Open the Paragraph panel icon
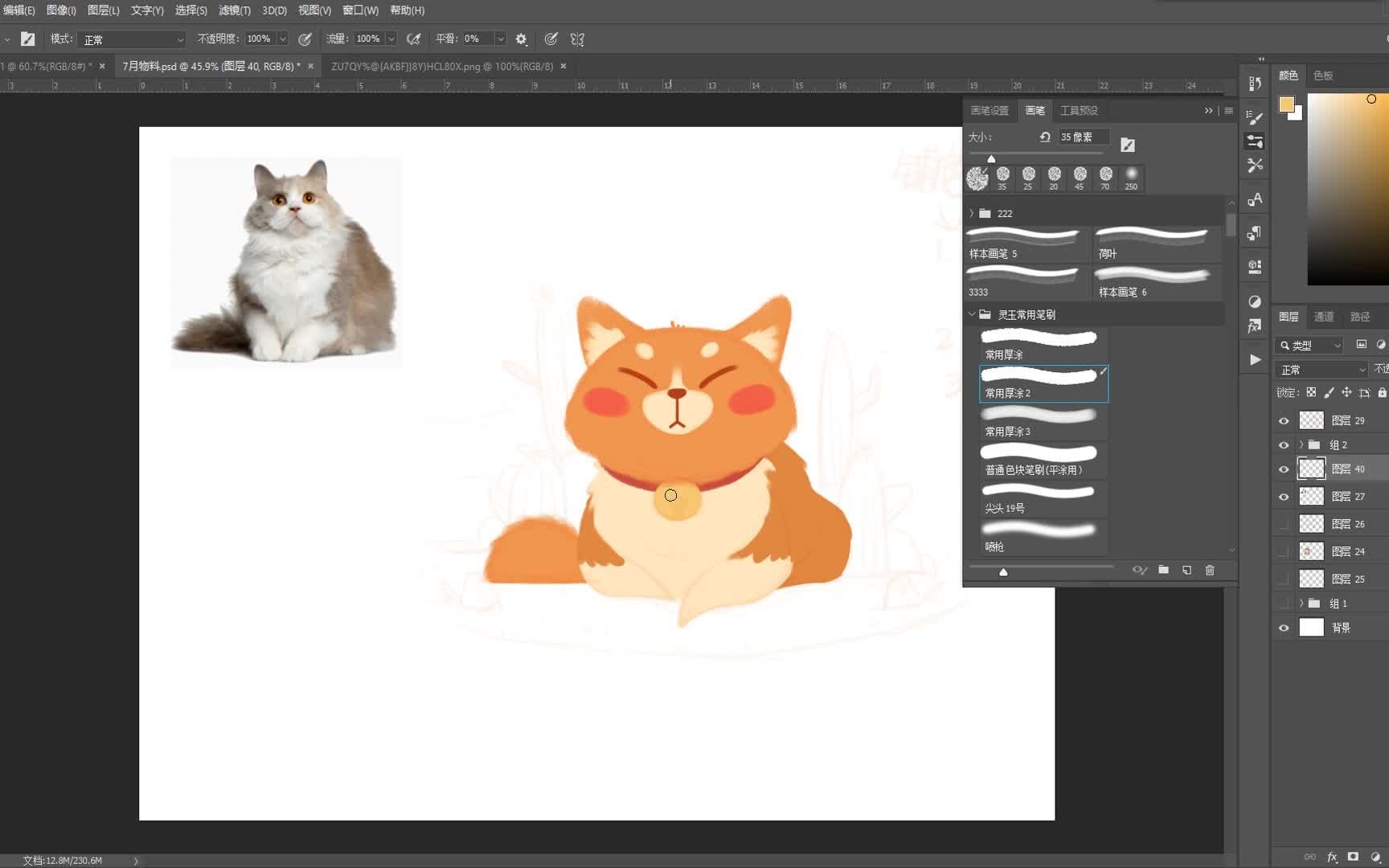This screenshot has width=1389, height=868. point(1255,233)
